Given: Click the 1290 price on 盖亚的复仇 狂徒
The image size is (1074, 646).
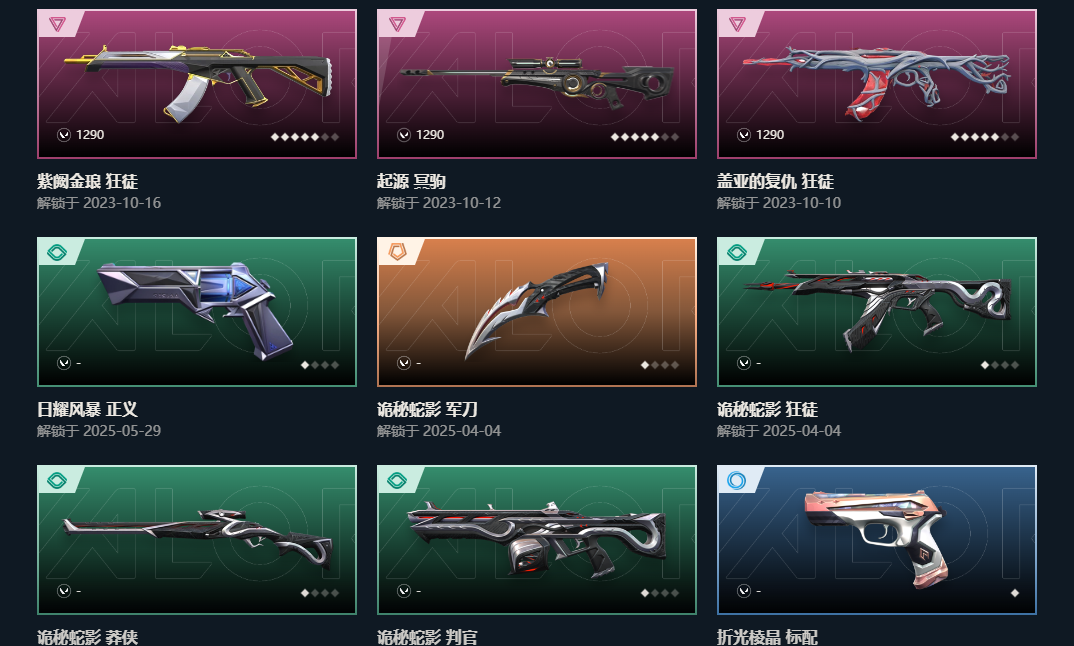Looking at the screenshot, I should [x=770, y=135].
